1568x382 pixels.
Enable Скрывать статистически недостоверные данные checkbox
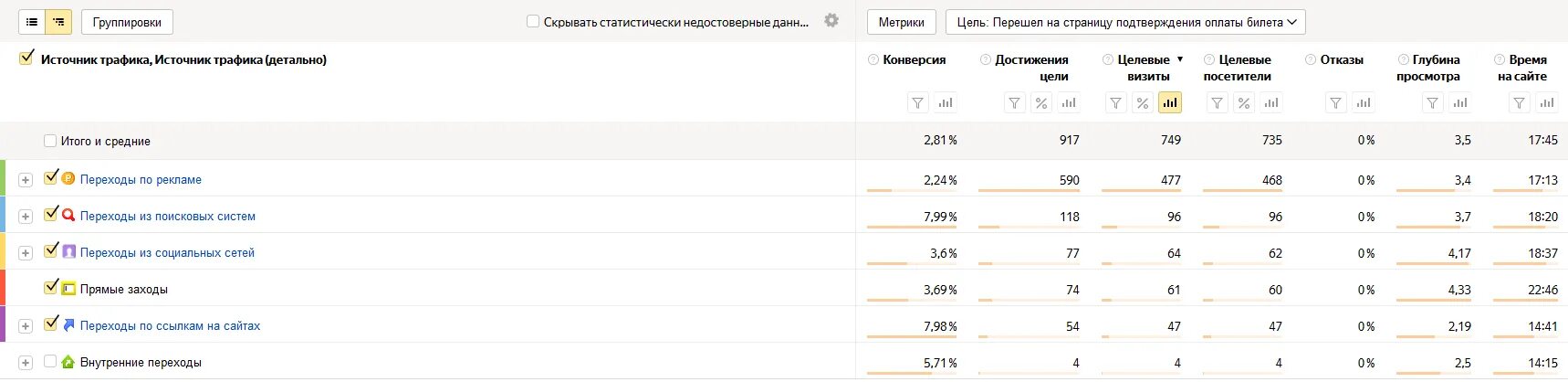(533, 21)
